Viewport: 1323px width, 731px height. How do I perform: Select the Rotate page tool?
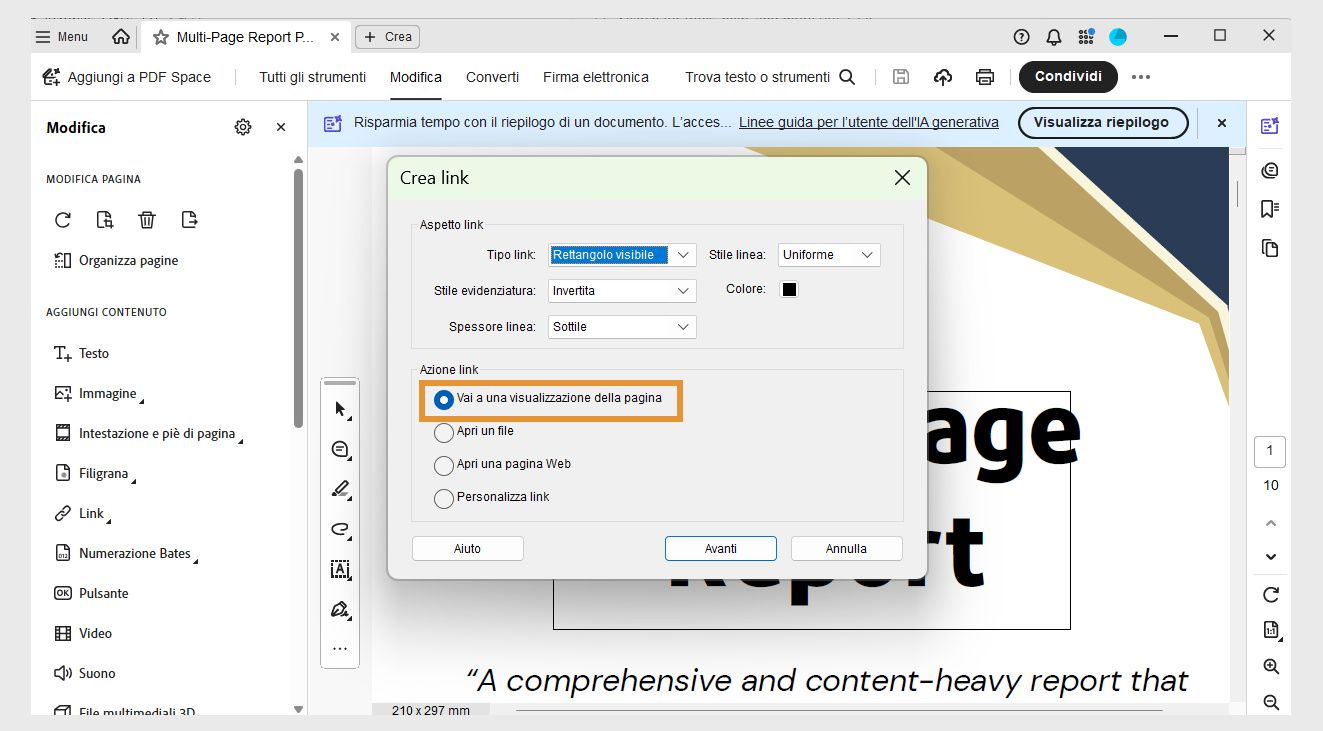pos(63,219)
